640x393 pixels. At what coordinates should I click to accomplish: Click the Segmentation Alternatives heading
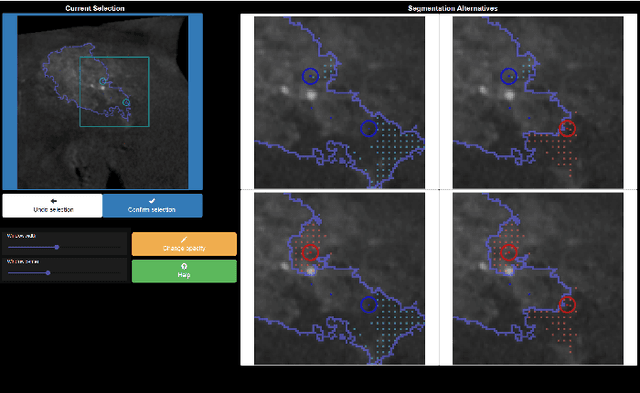pyautogui.click(x=453, y=8)
